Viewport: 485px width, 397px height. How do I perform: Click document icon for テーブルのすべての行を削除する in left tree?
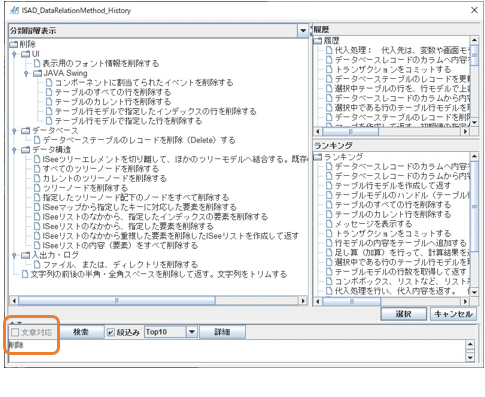(49, 92)
